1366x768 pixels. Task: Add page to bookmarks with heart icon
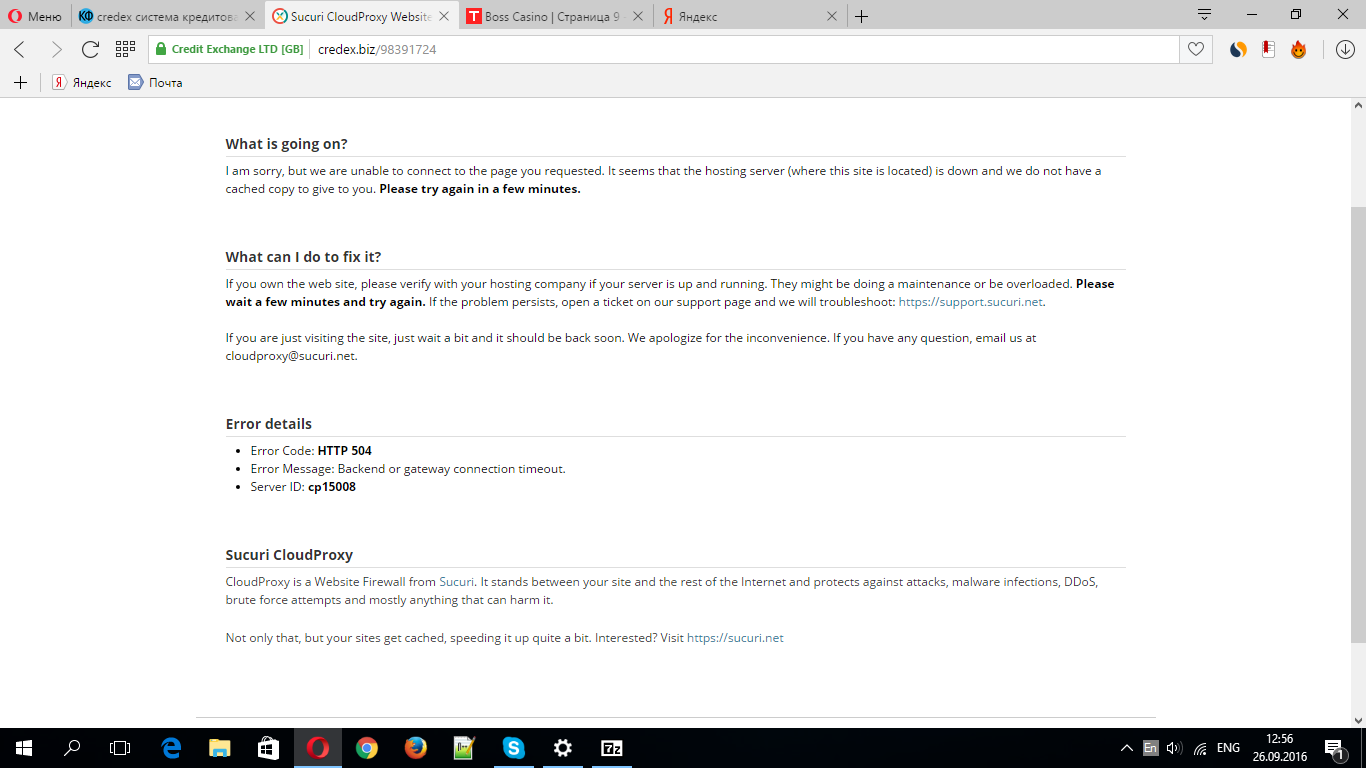point(1196,49)
